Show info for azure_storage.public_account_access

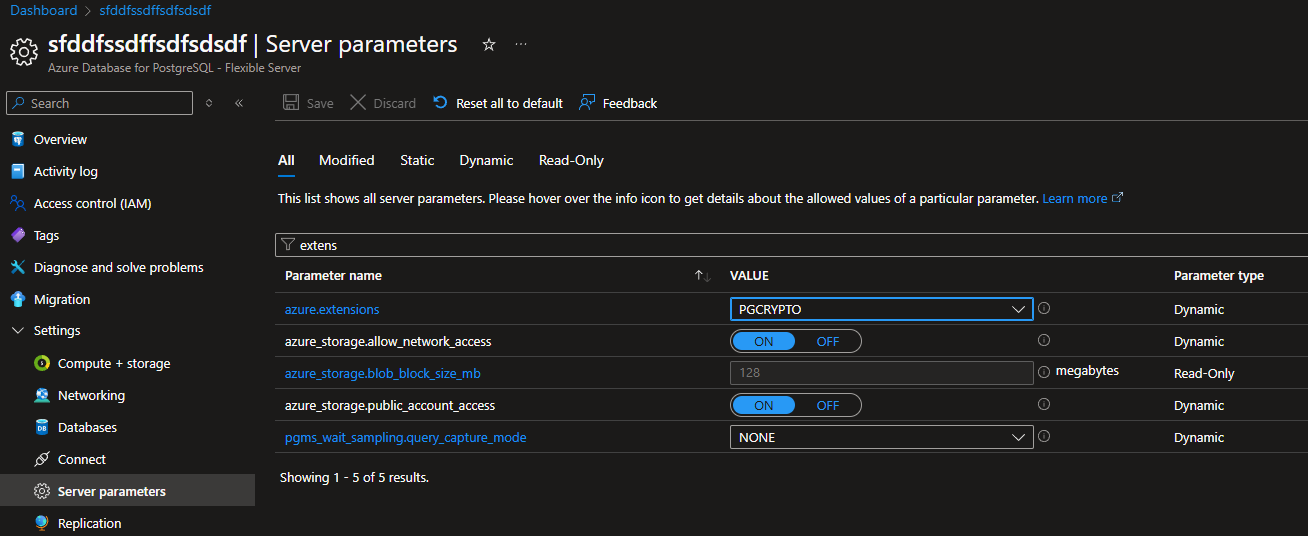click(1044, 404)
